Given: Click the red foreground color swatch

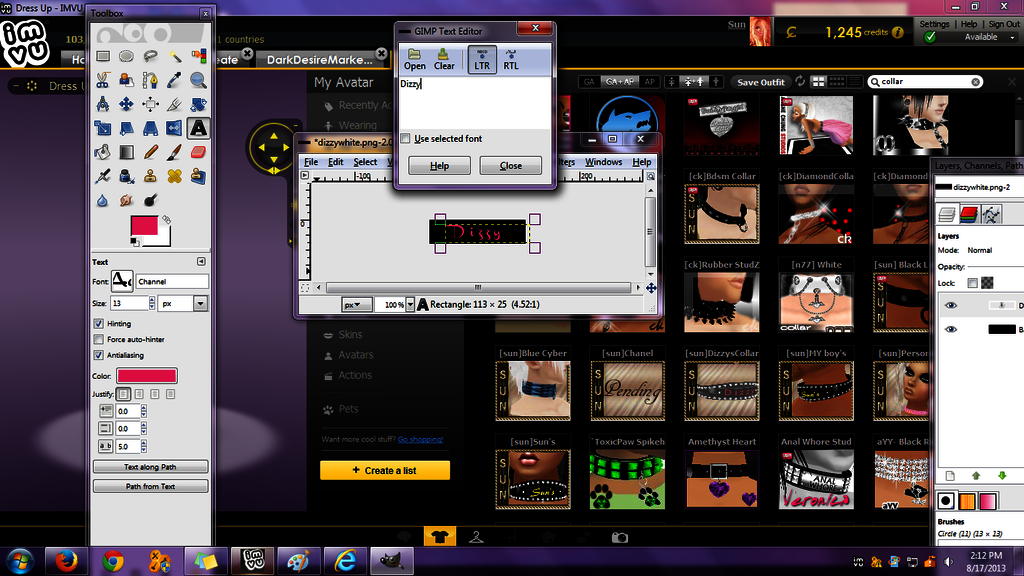Looking at the screenshot, I should pyautogui.click(x=144, y=227).
